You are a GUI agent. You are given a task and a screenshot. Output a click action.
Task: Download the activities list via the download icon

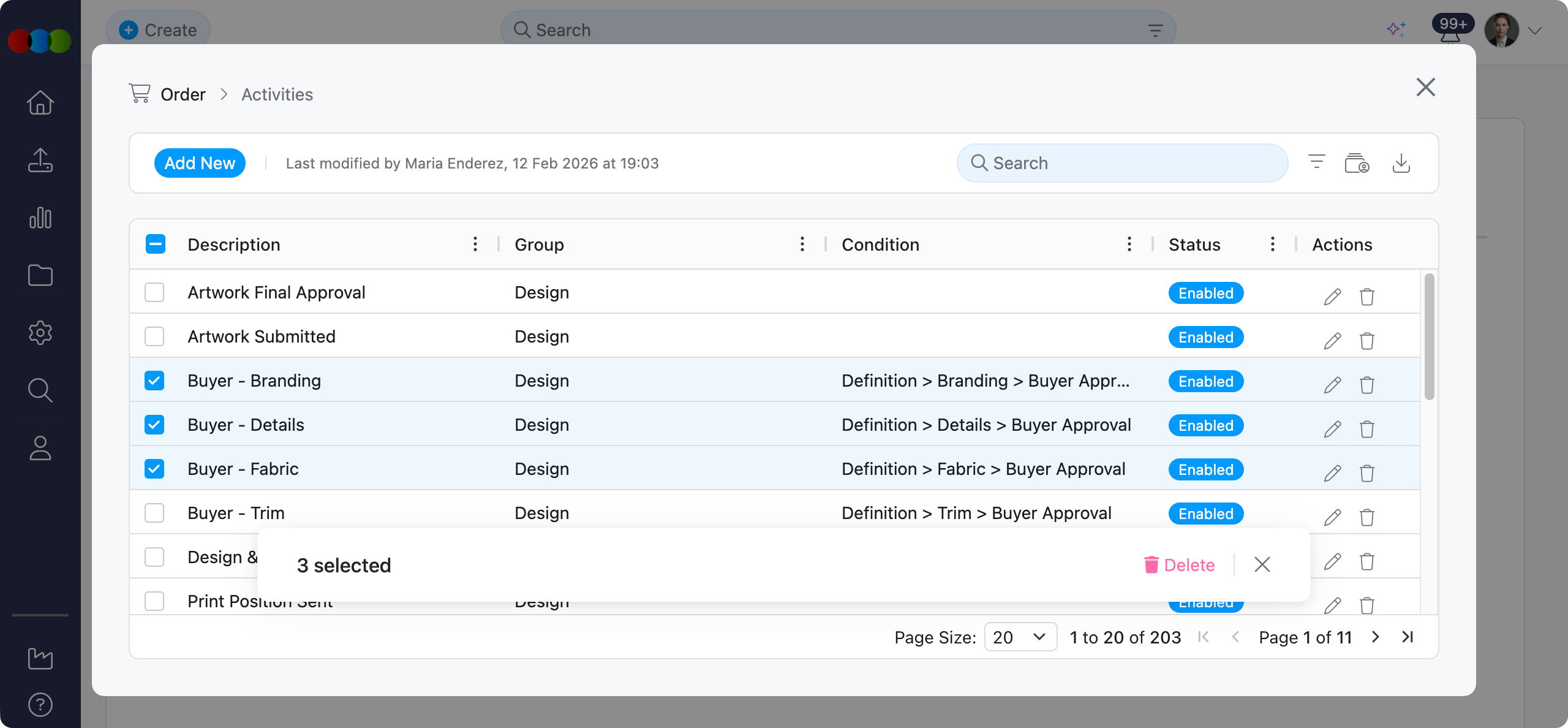coord(1403,163)
